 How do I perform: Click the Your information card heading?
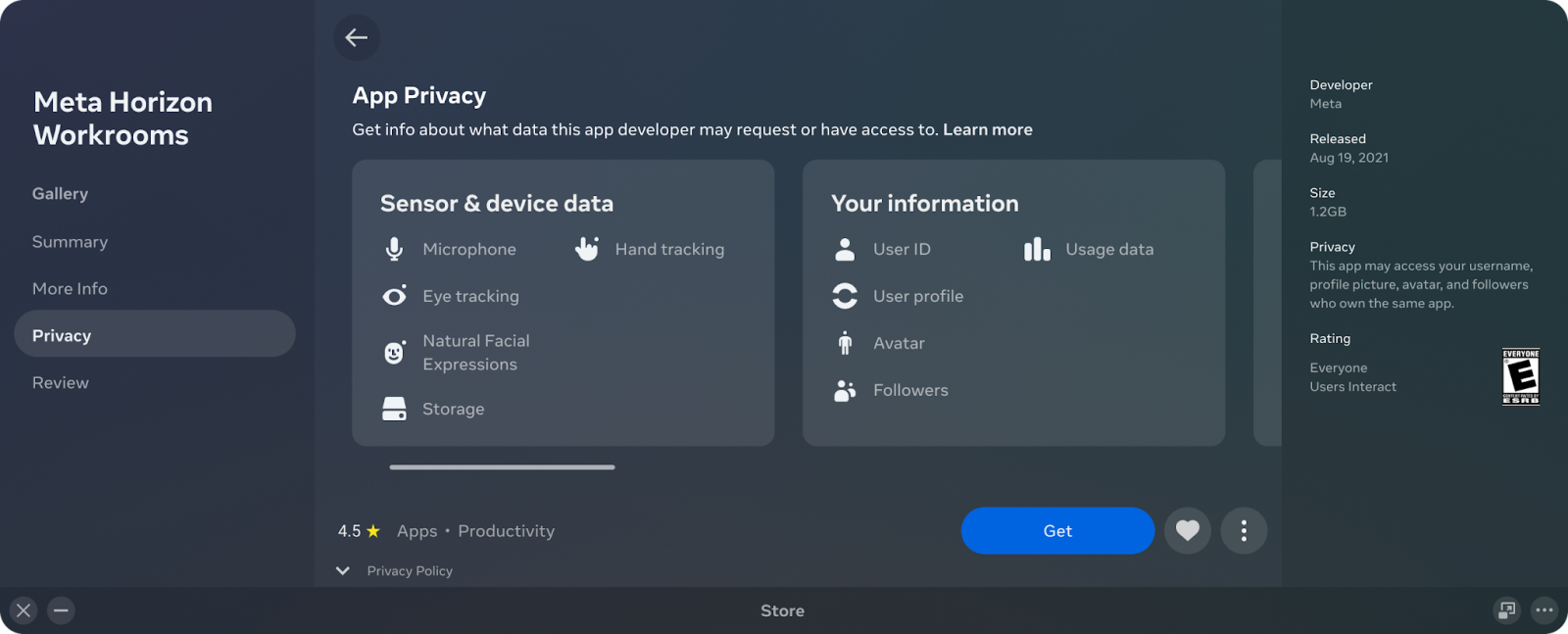(925, 204)
